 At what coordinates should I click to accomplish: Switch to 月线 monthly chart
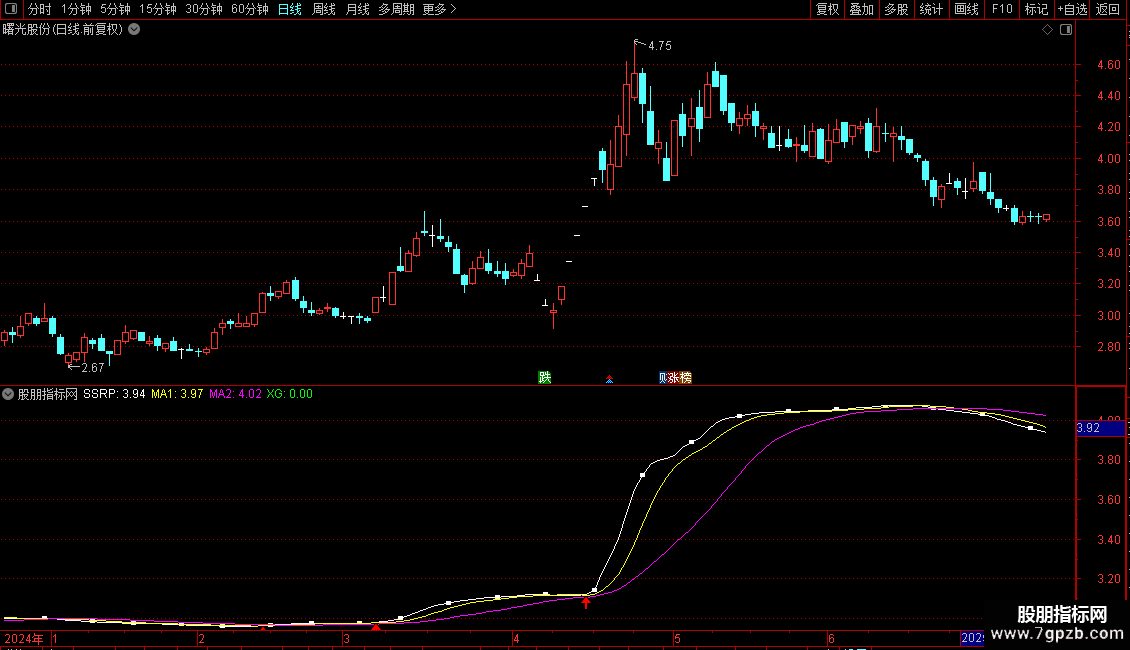357,9
